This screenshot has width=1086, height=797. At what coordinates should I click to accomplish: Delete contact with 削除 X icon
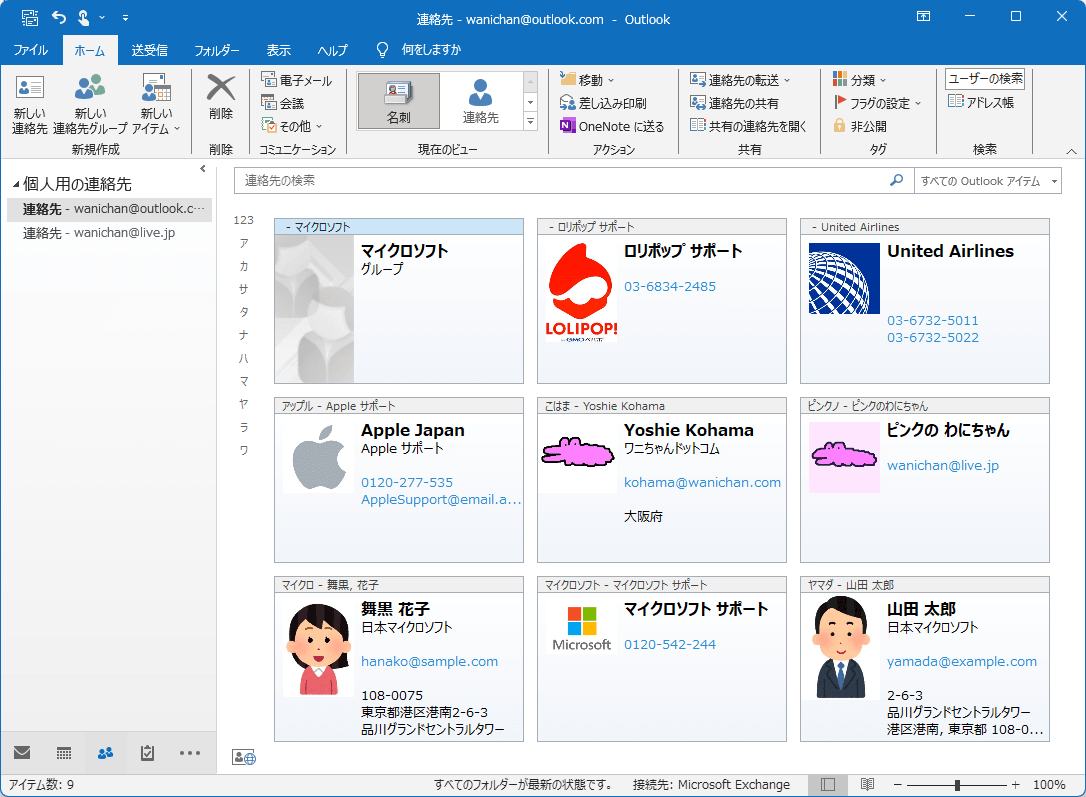(221, 88)
